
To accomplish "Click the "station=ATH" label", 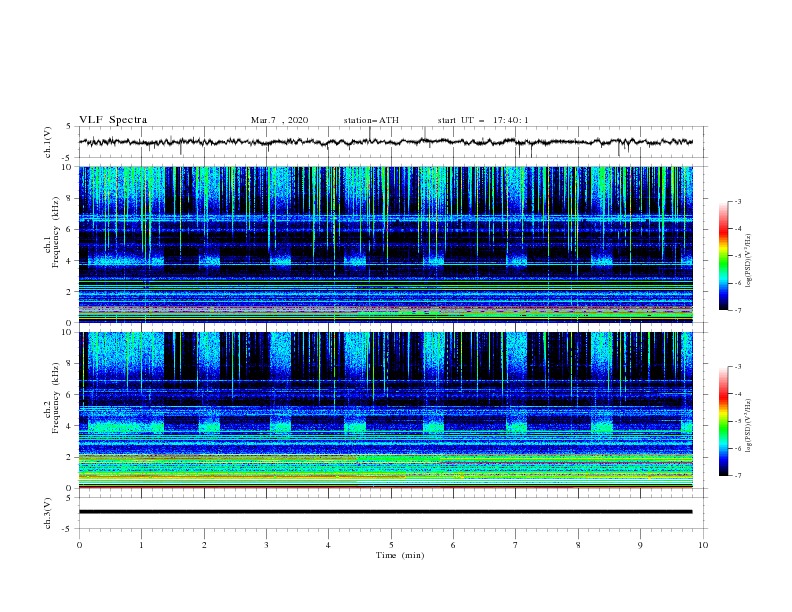I will pyautogui.click(x=371, y=120).
